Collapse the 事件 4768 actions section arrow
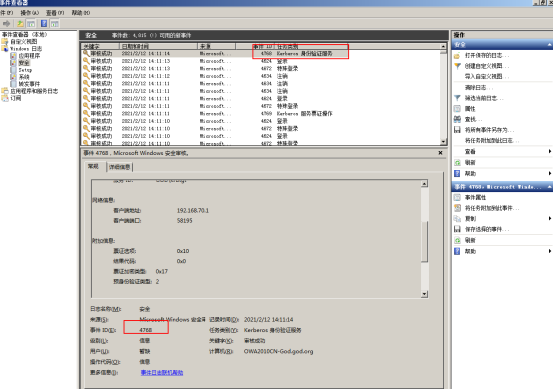 (x=549, y=187)
